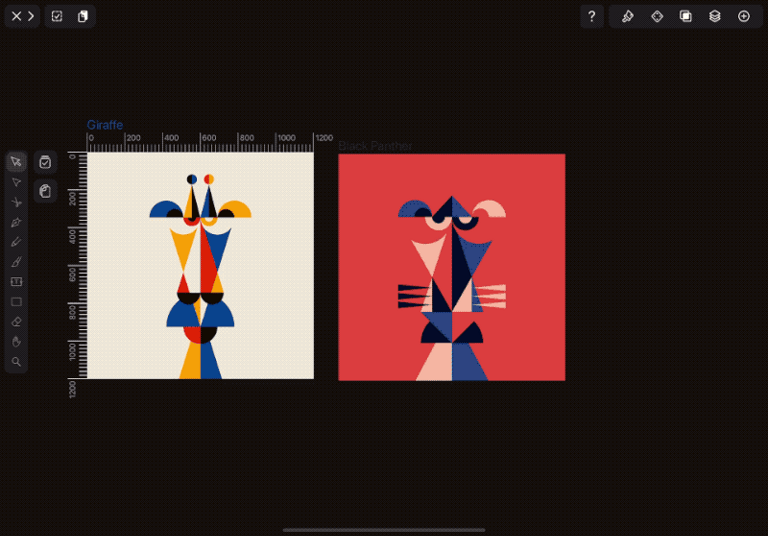
Task: Select the Selection arrow tool
Action: pos(16,162)
